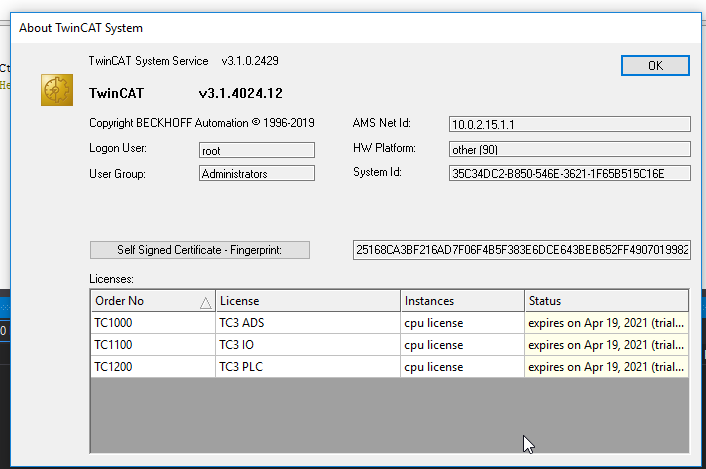Click cpu license in the TC1000 row

[x=462, y=323]
